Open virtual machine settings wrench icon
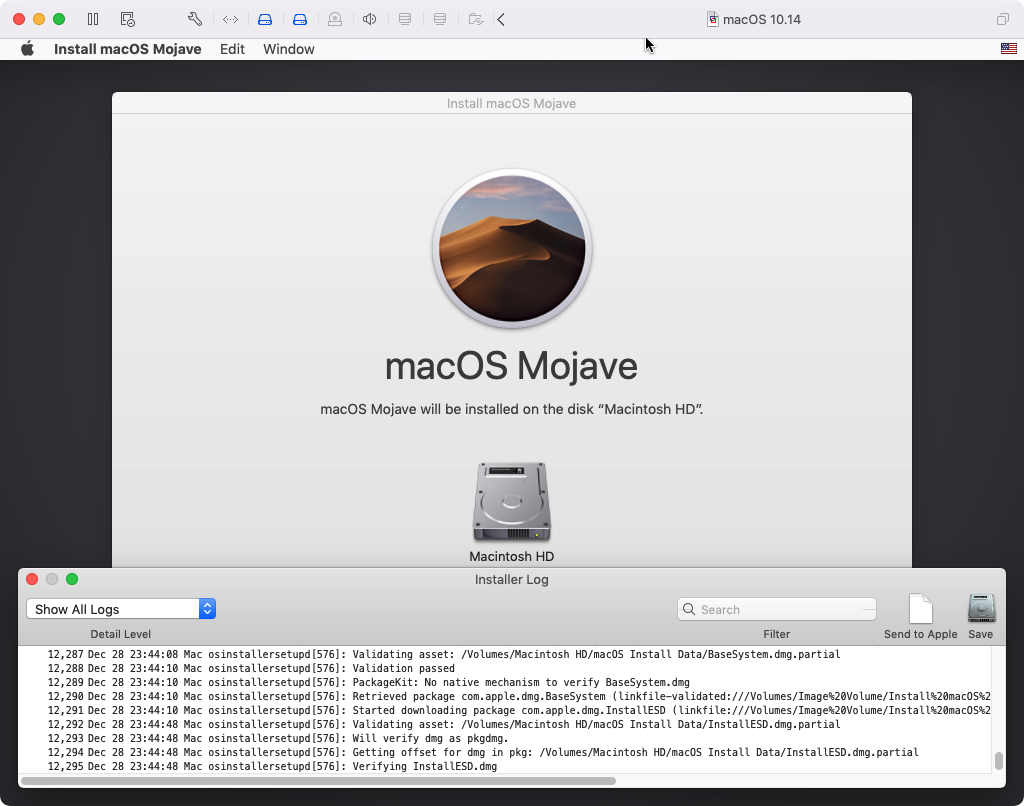 (x=195, y=20)
